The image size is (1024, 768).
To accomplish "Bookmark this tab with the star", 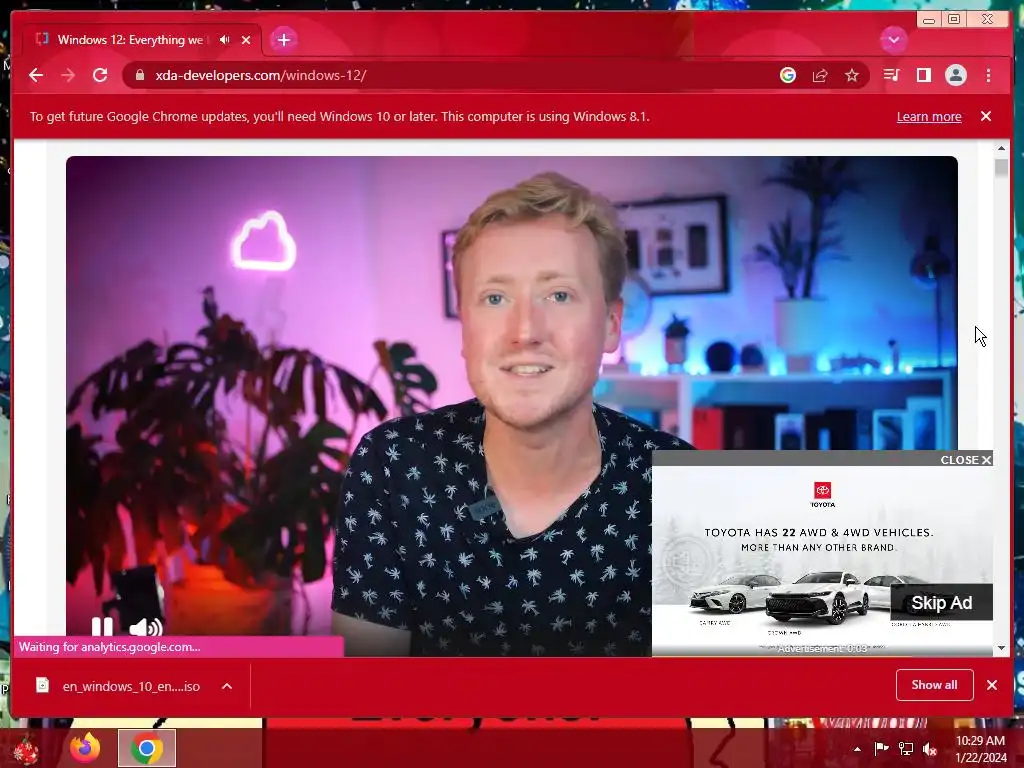I will [852, 75].
